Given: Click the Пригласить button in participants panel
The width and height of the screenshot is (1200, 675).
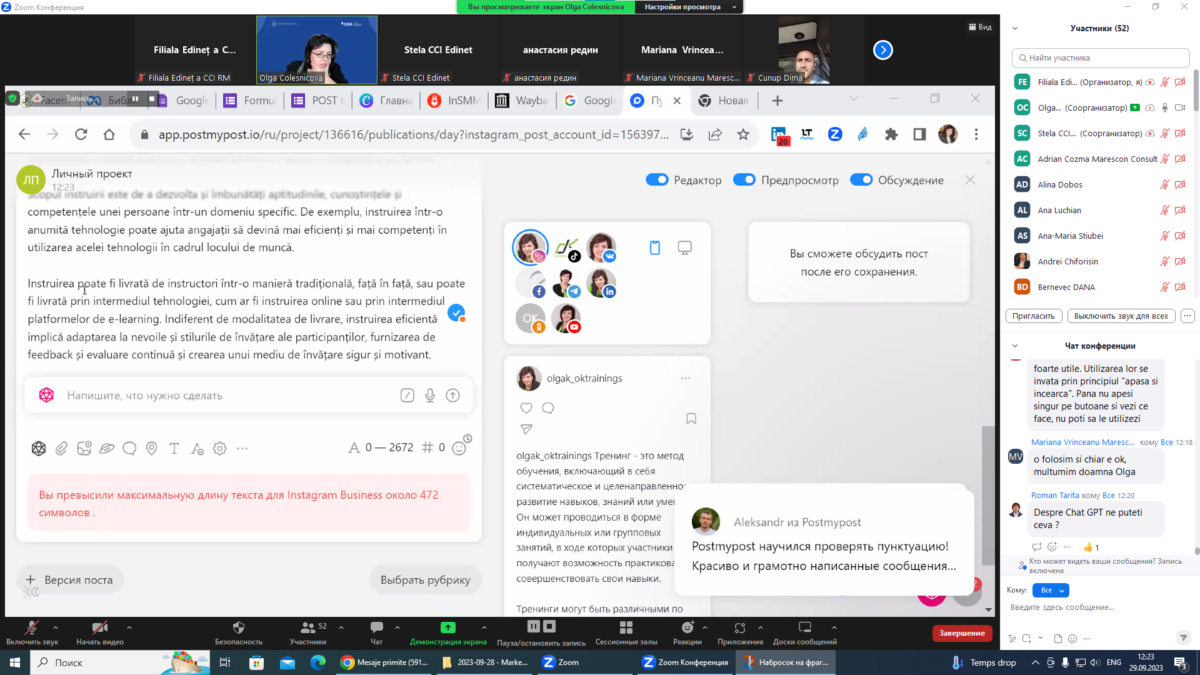Looking at the screenshot, I should point(1034,315).
